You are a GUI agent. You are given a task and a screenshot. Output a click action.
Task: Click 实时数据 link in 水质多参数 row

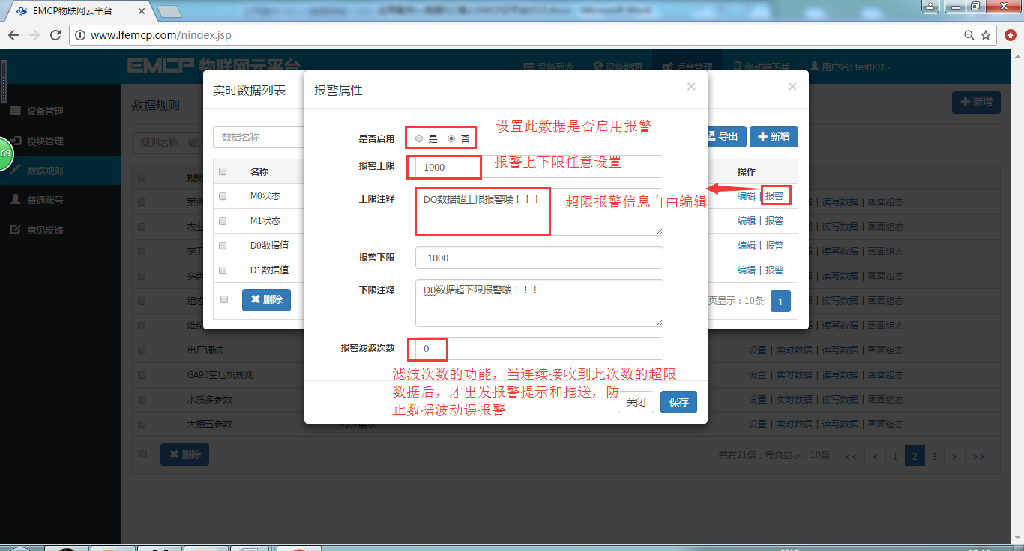794,400
